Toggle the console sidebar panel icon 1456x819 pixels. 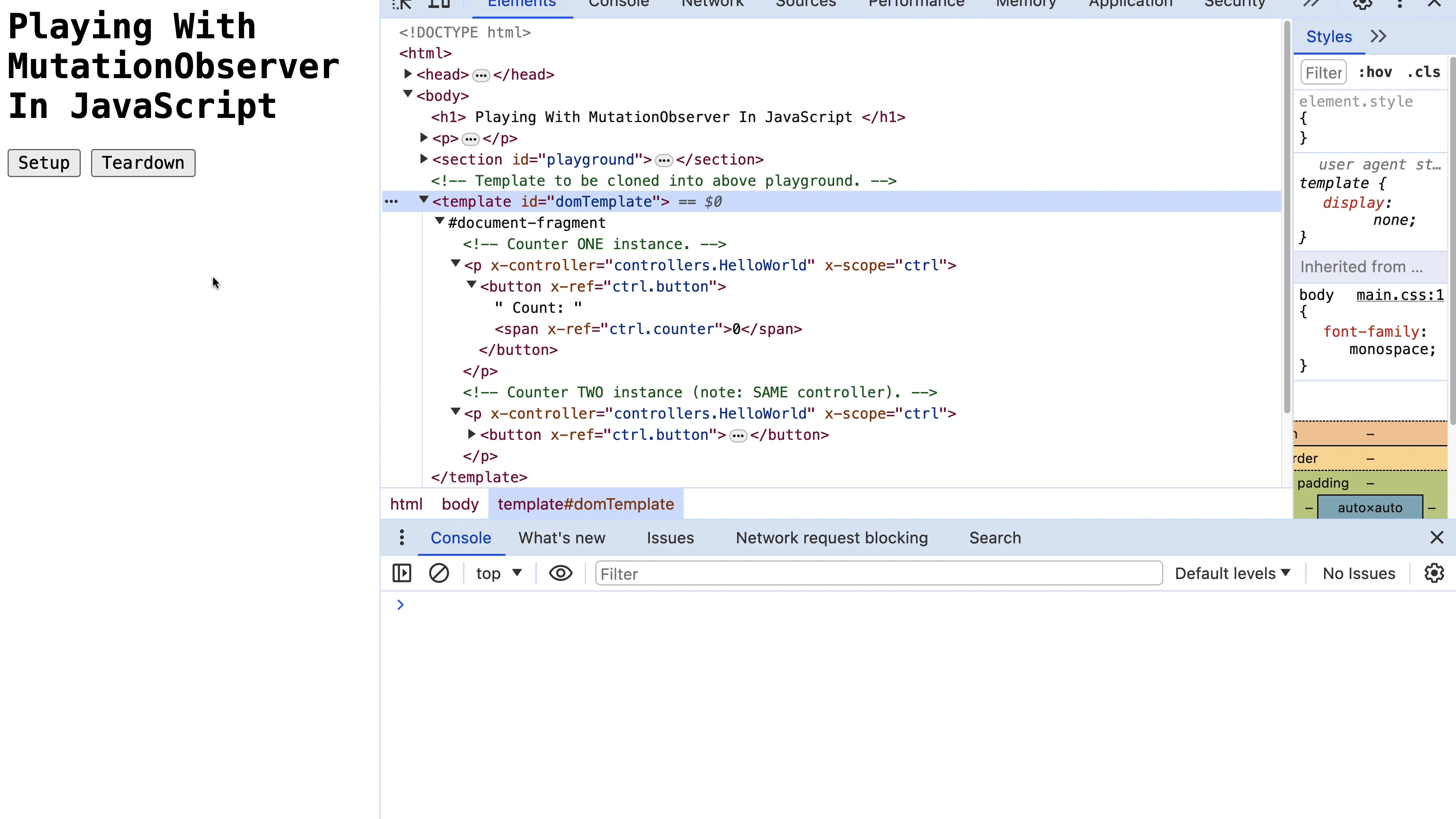(402, 573)
